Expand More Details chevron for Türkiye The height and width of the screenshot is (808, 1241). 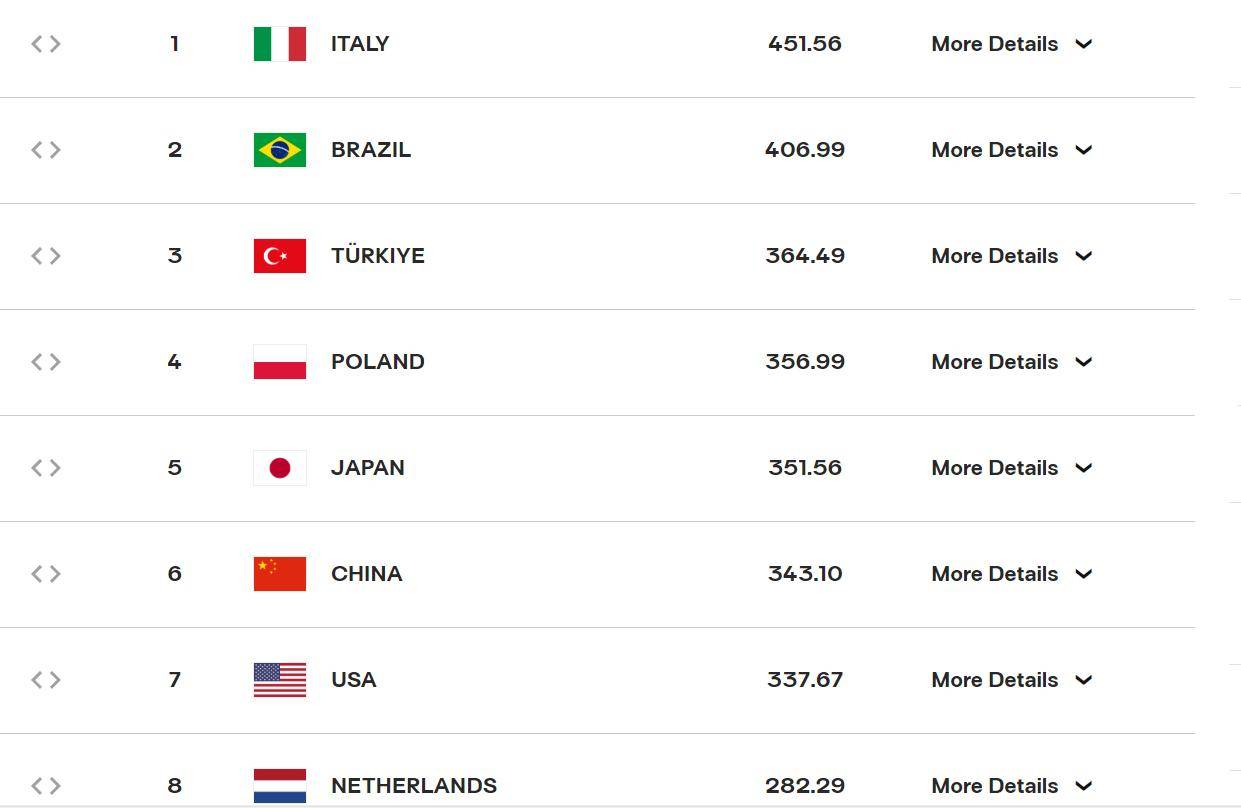tap(1084, 256)
